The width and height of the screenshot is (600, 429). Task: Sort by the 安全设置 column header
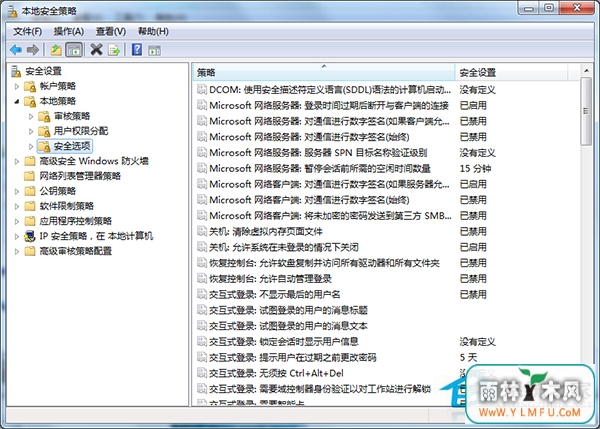(x=511, y=72)
